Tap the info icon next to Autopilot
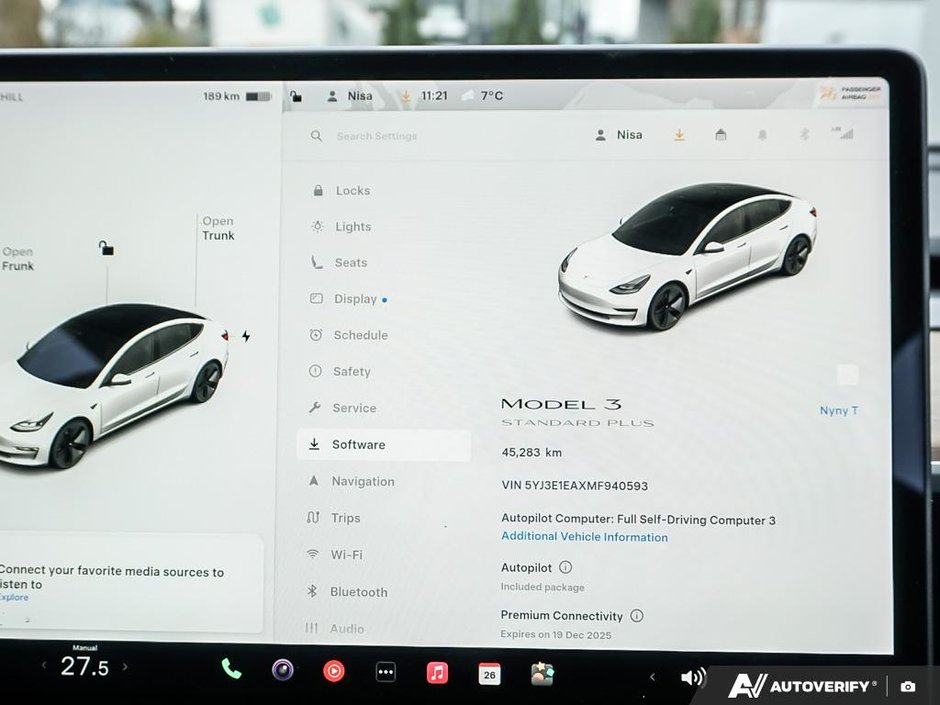The width and height of the screenshot is (940, 705). coord(567,567)
